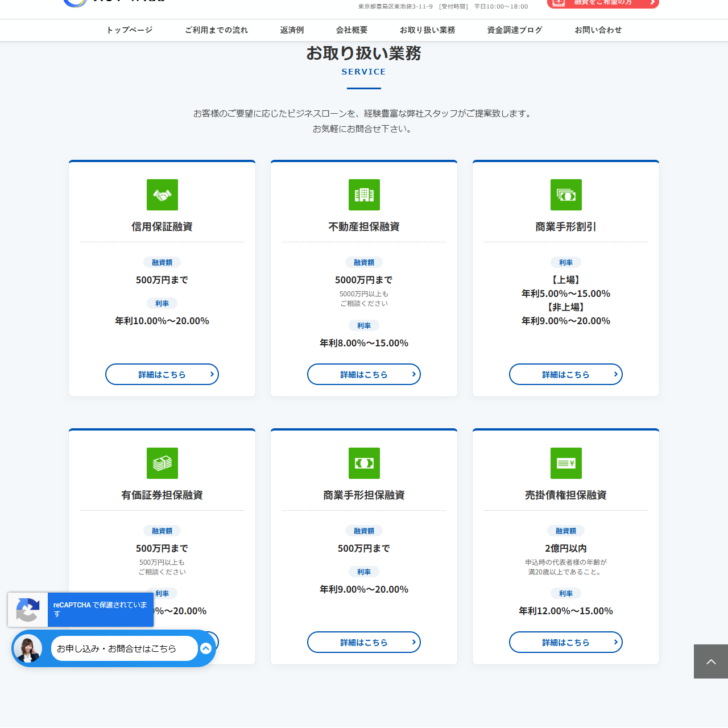
Task: Open the お取り扱い業務 menu item
Action: pyautogui.click(x=427, y=30)
